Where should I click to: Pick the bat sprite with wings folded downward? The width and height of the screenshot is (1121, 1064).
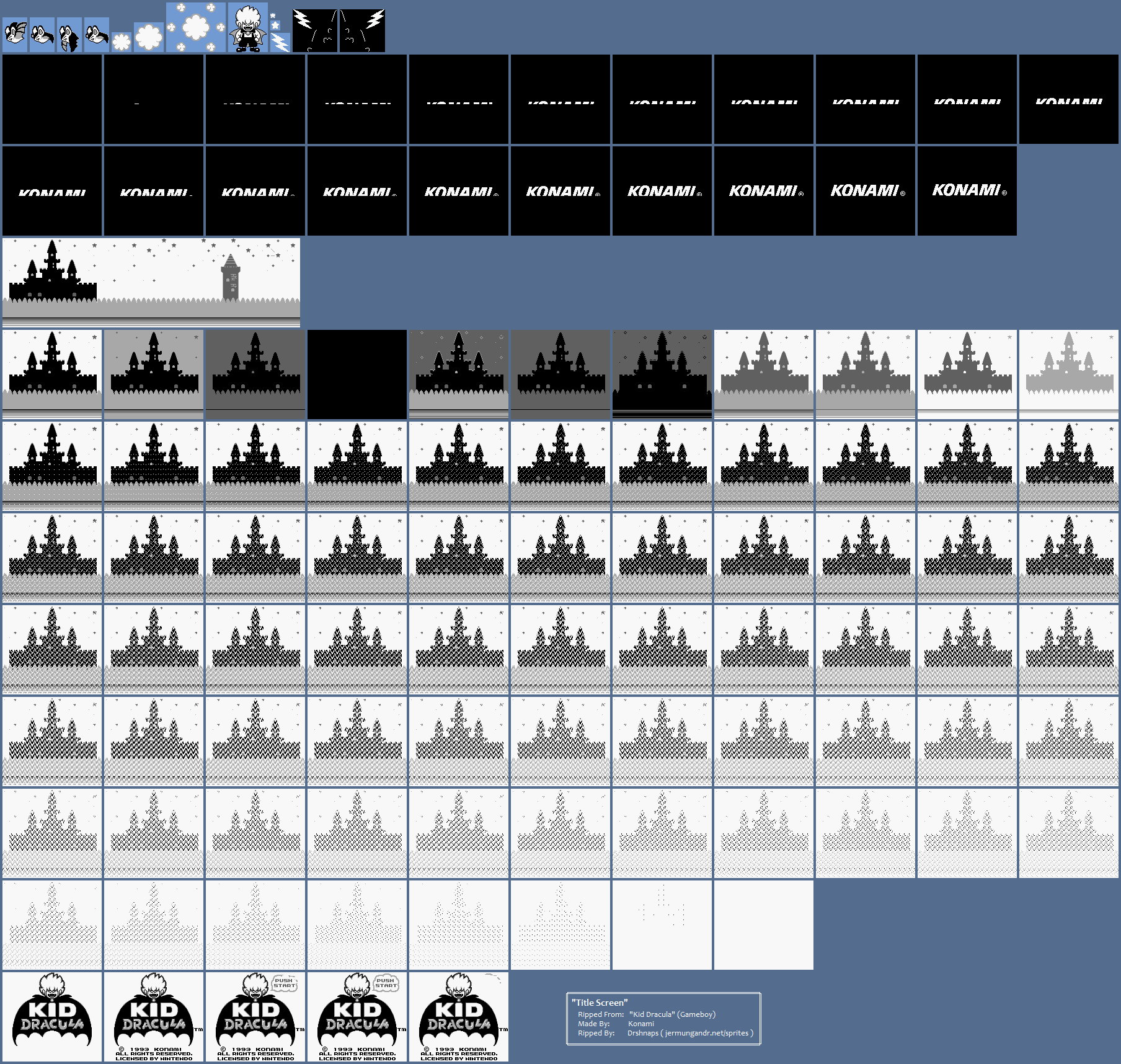(69, 35)
